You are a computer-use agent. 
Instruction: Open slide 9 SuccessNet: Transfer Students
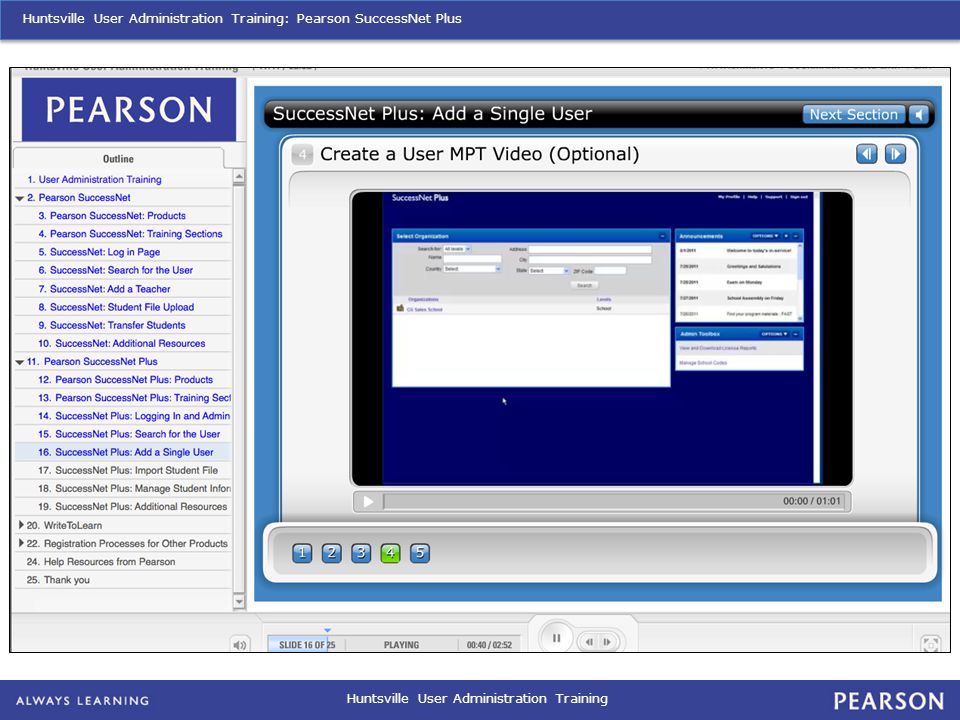click(111, 325)
